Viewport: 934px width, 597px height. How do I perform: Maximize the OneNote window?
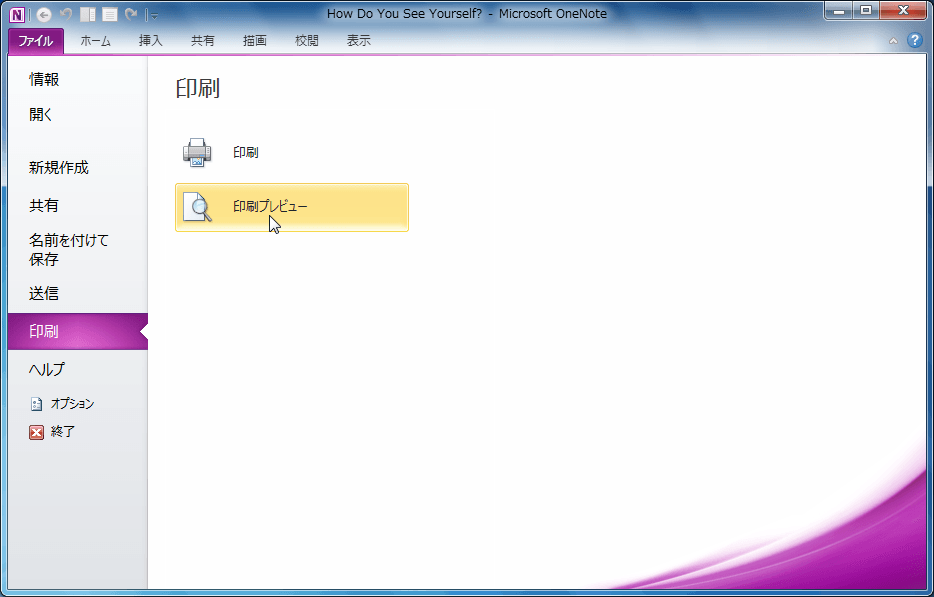[866, 11]
